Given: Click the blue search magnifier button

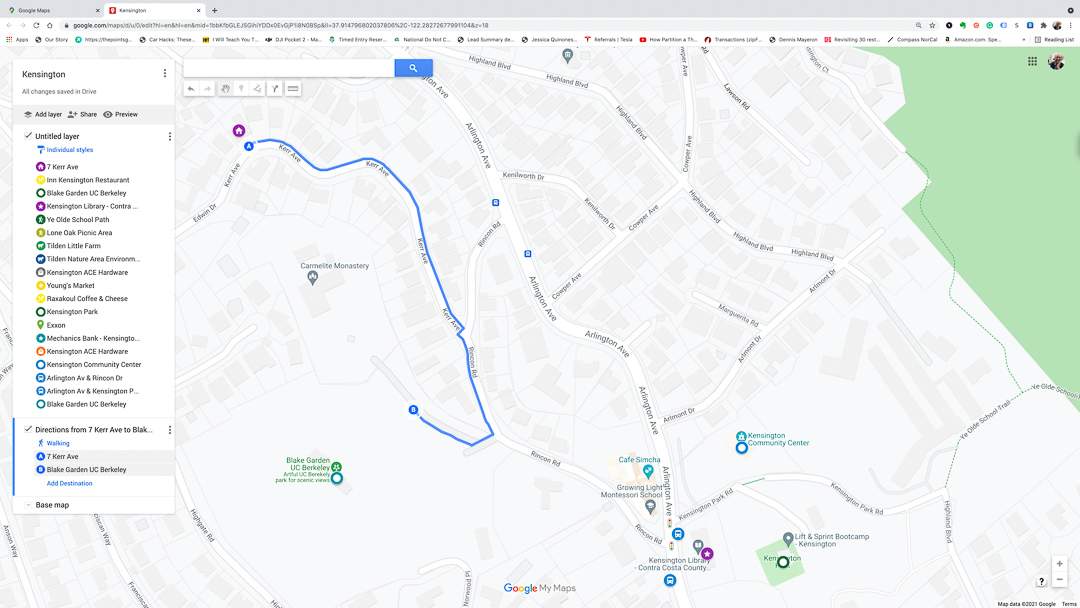Looking at the screenshot, I should coord(413,67).
